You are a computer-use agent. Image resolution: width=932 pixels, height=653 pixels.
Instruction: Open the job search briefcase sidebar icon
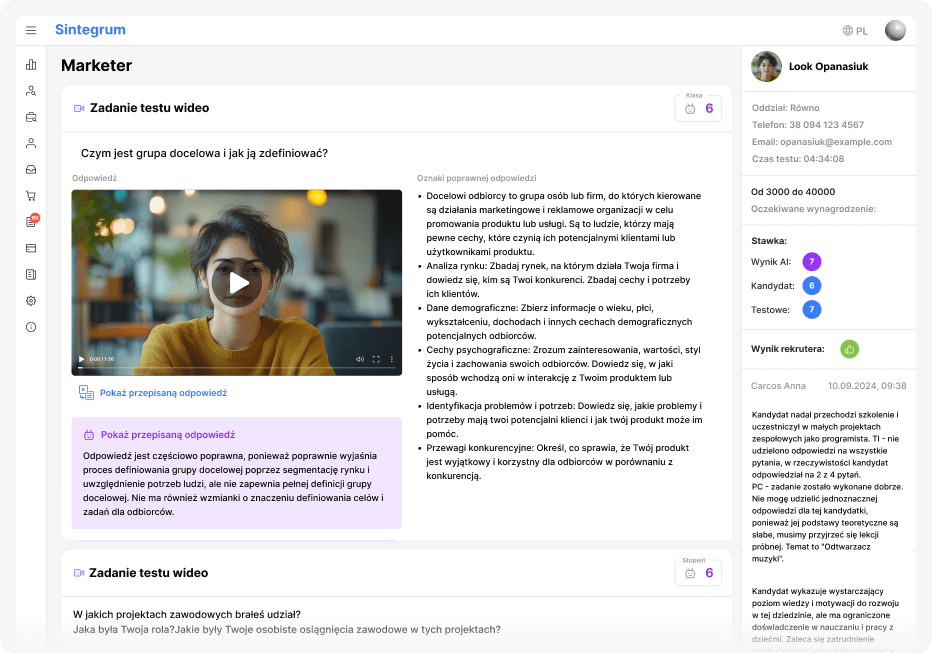point(31,117)
